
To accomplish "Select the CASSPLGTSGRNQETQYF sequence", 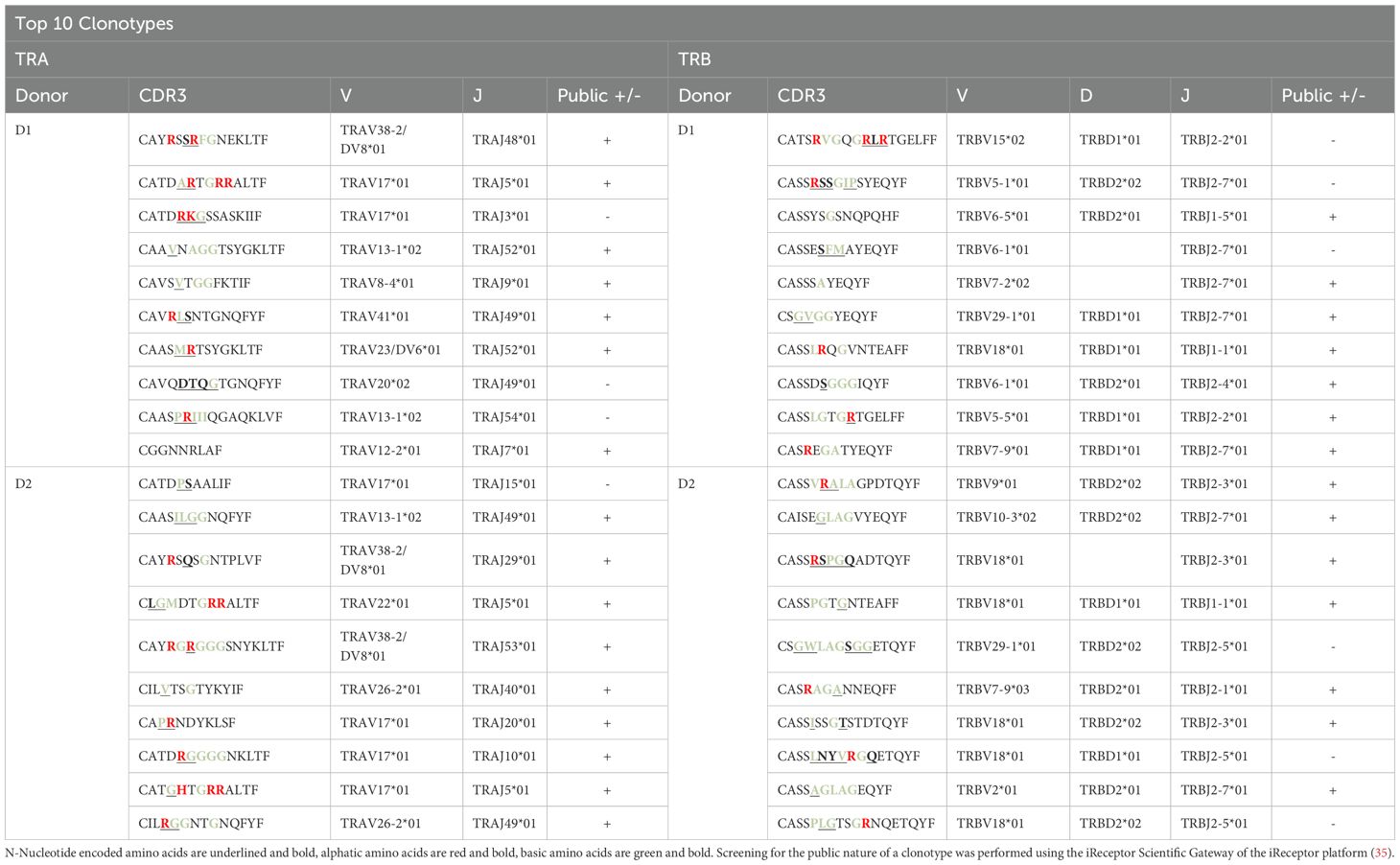I will click(855, 823).
